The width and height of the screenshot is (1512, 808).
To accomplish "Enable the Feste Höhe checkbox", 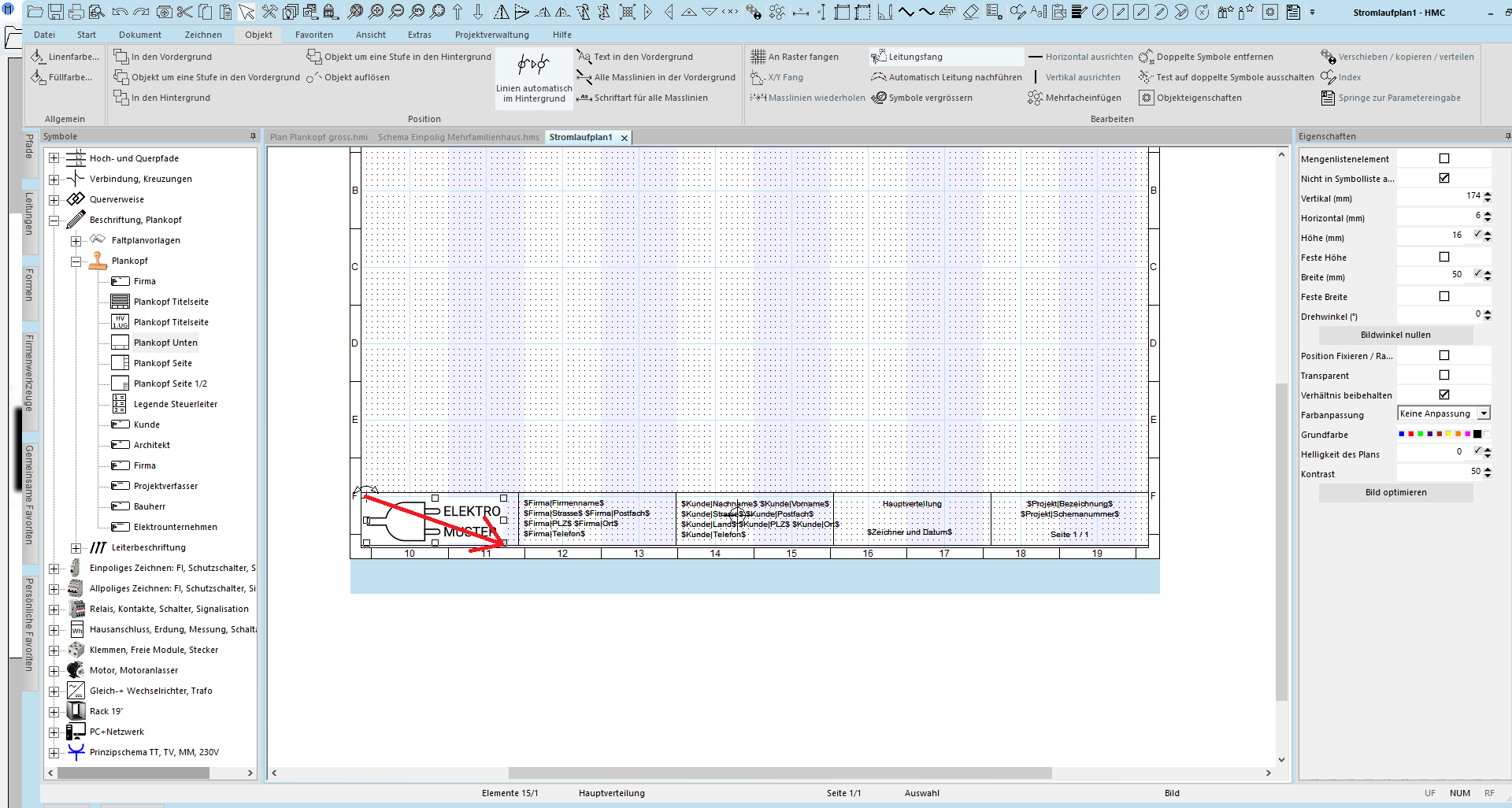I will 1443,257.
